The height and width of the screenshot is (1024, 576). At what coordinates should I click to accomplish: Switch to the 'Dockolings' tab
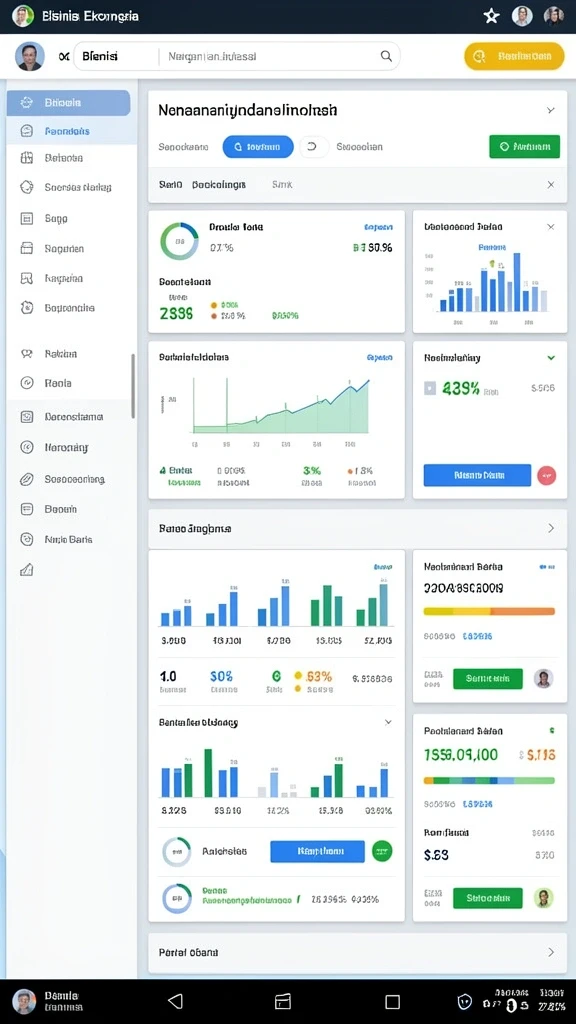click(219, 185)
